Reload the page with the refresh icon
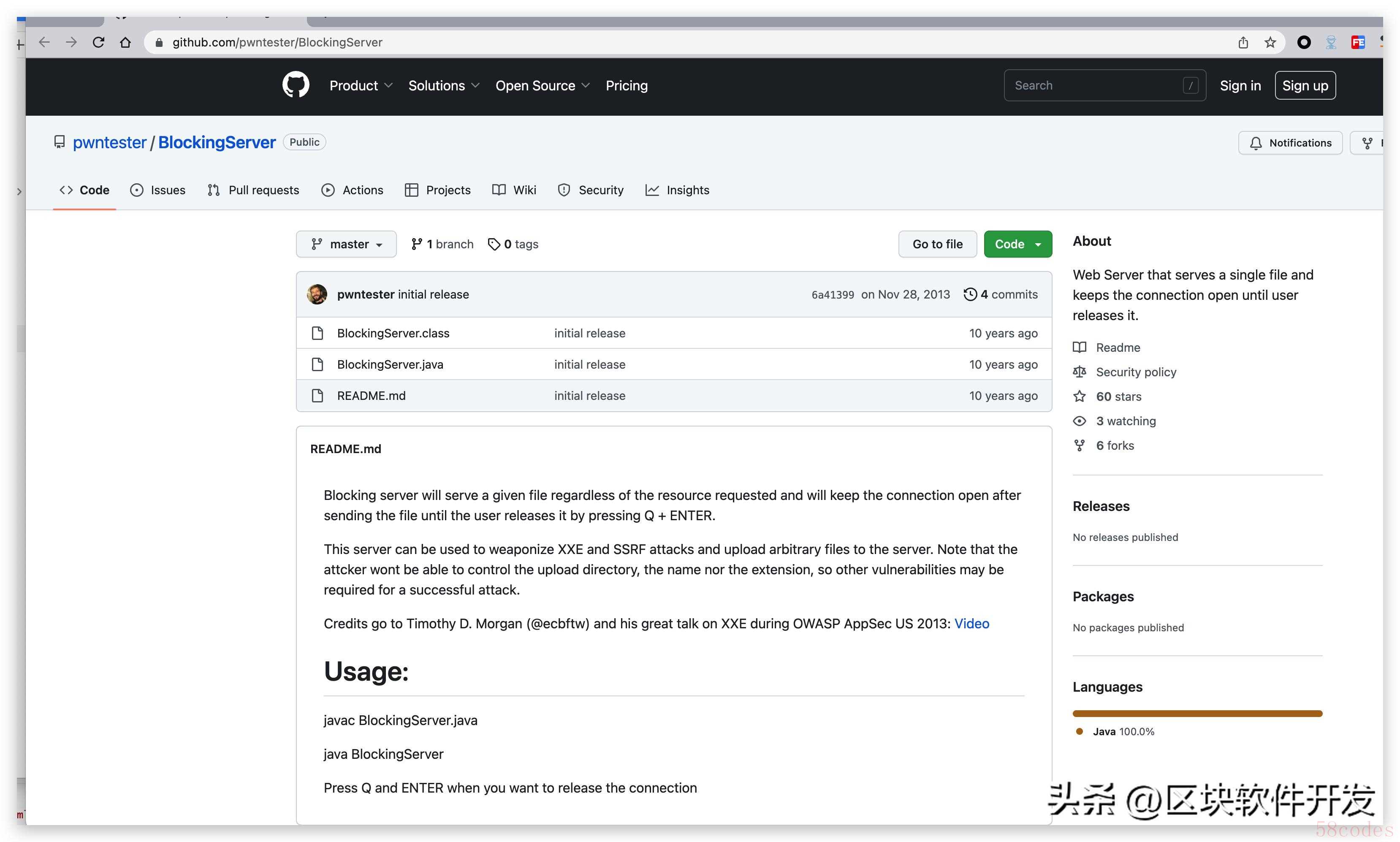Screen dimensions: 1400x842 click(x=99, y=43)
